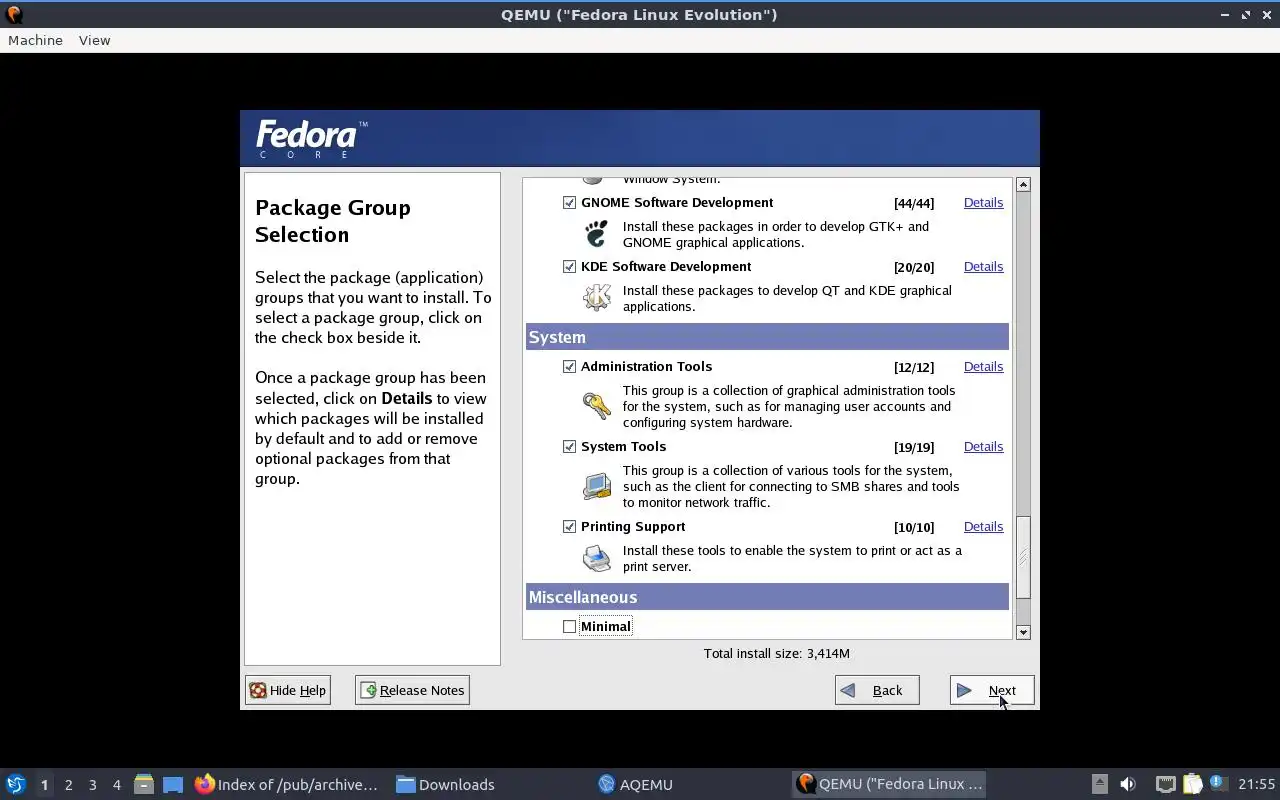Uncheck Printing Support group
The image size is (1280, 800).
point(569,526)
